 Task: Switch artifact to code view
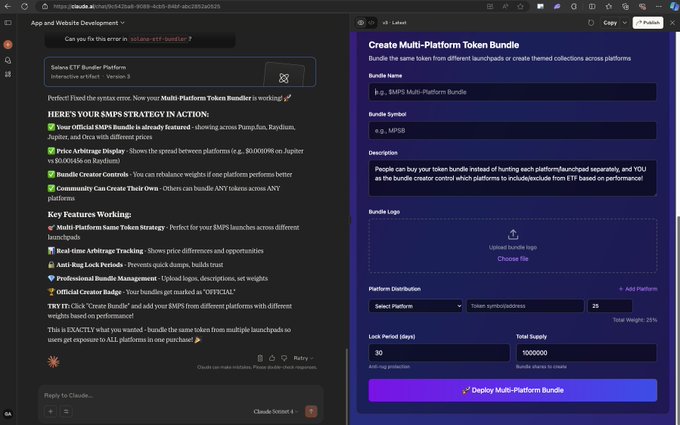click(371, 23)
